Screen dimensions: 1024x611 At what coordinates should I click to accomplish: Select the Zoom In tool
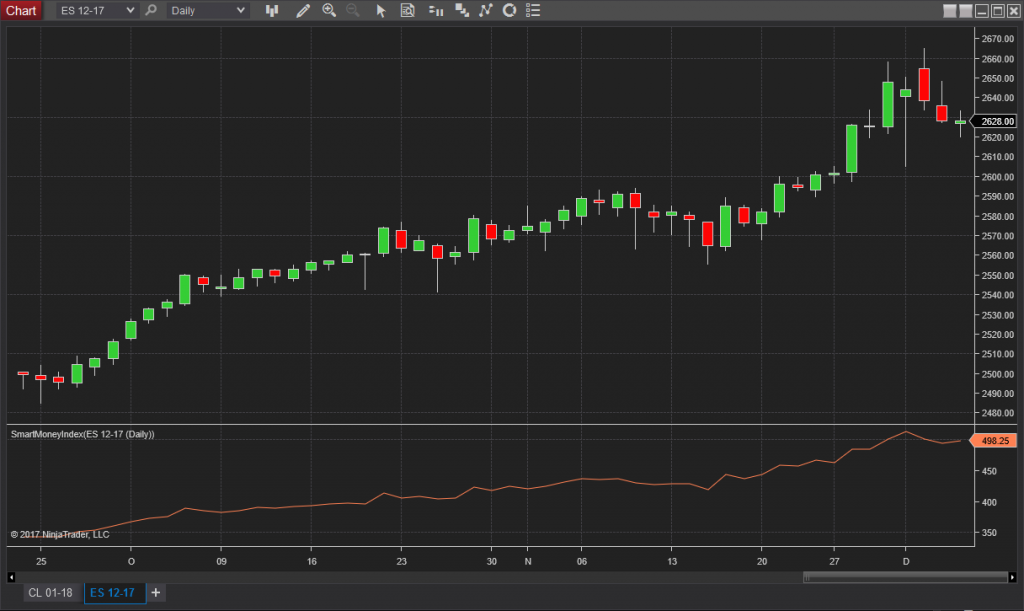pos(329,10)
